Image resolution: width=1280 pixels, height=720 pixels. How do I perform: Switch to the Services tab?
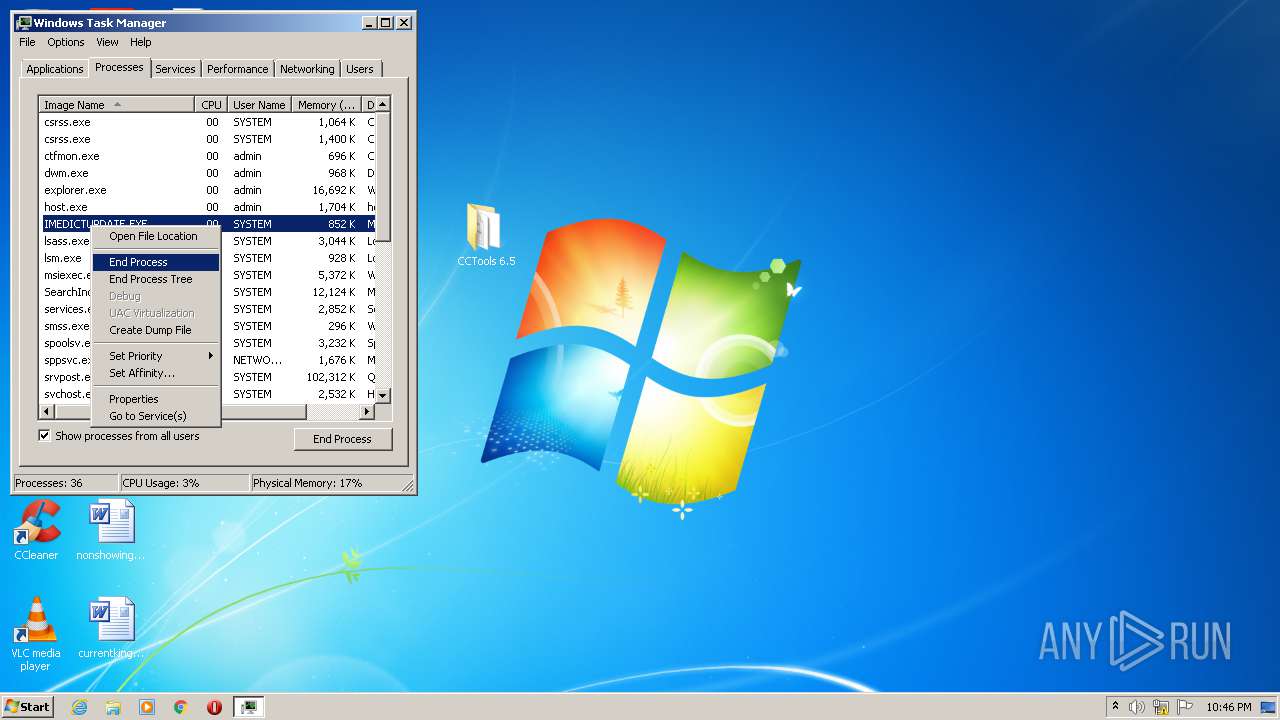(x=175, y=69)
